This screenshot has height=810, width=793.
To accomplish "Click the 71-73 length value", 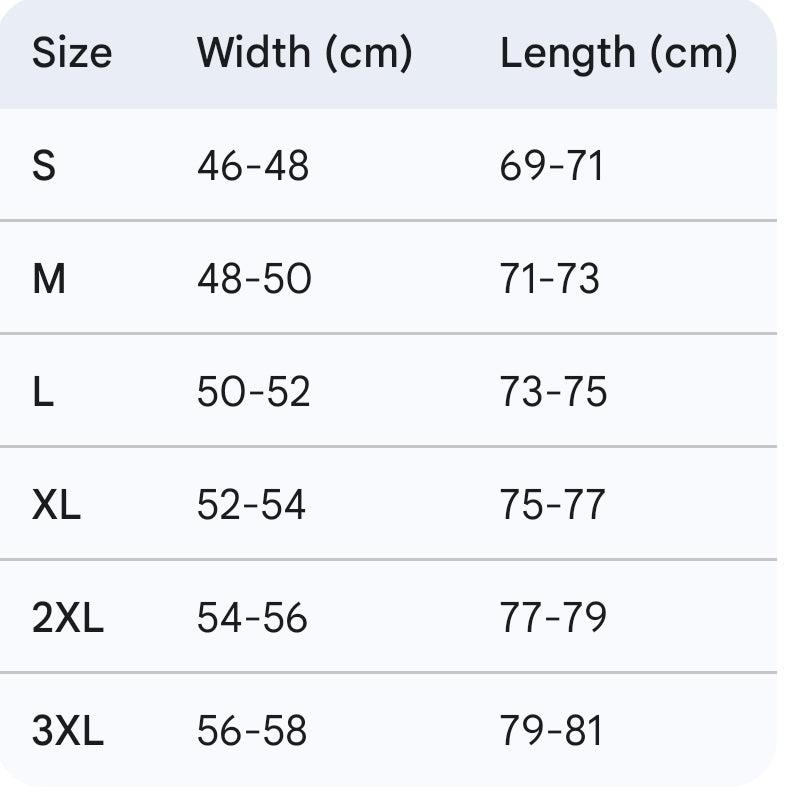I will click(x=550, y=279).
